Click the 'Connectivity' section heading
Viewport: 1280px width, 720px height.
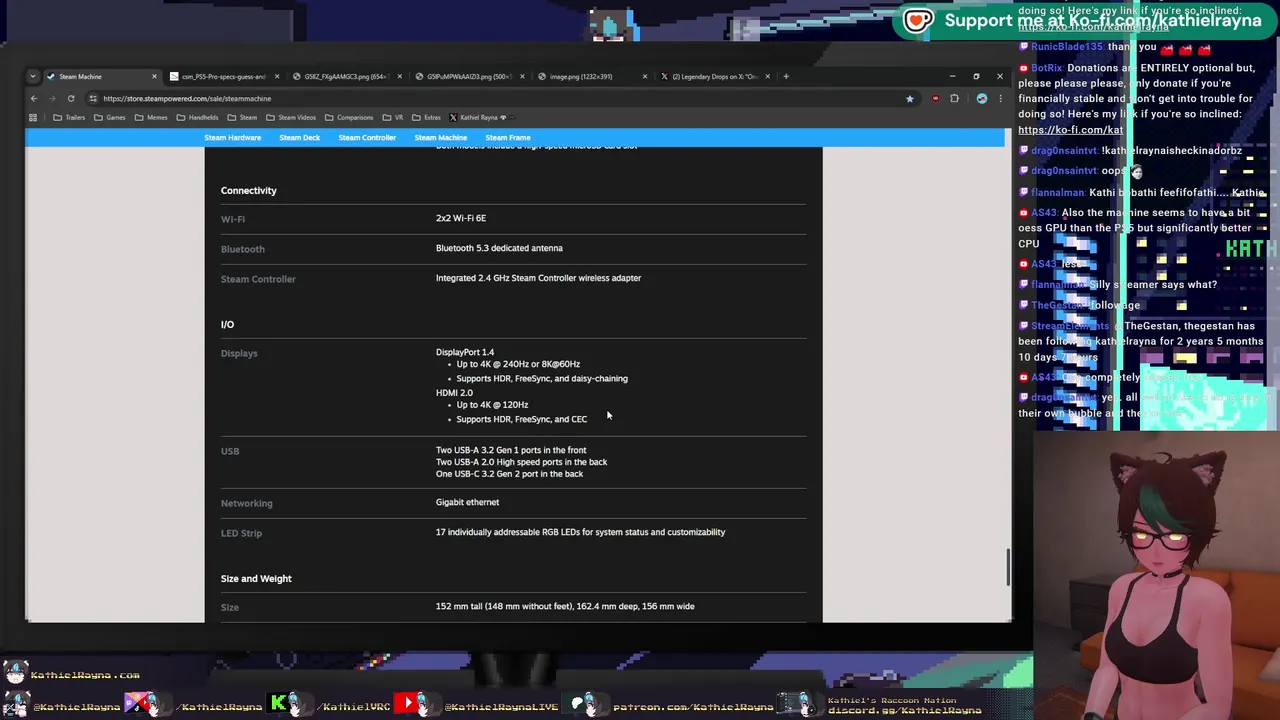tap(249, 190)
